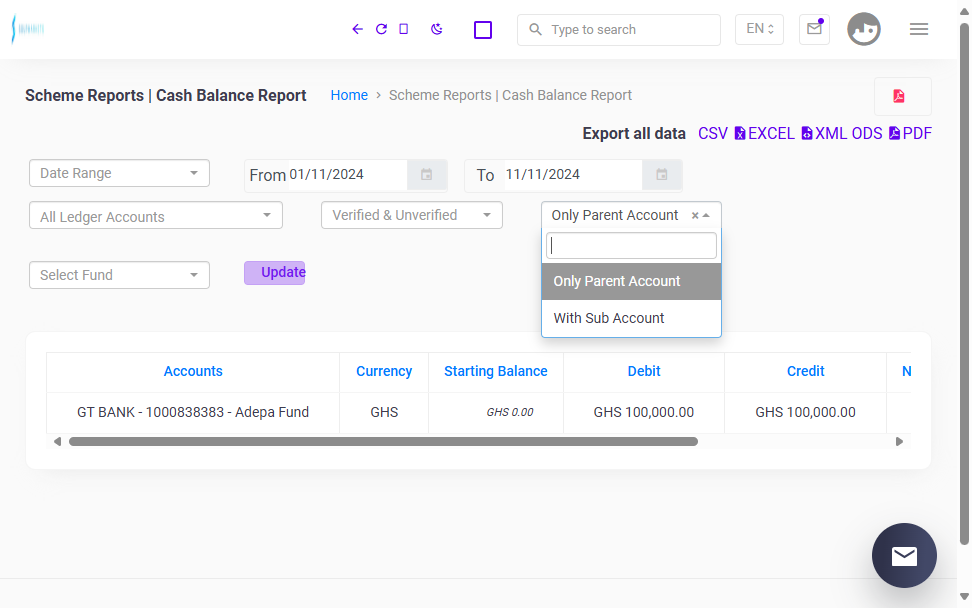Screen dimensions: 972x608
Task: Export all data as EXCEL
Action: coord(764,134)
